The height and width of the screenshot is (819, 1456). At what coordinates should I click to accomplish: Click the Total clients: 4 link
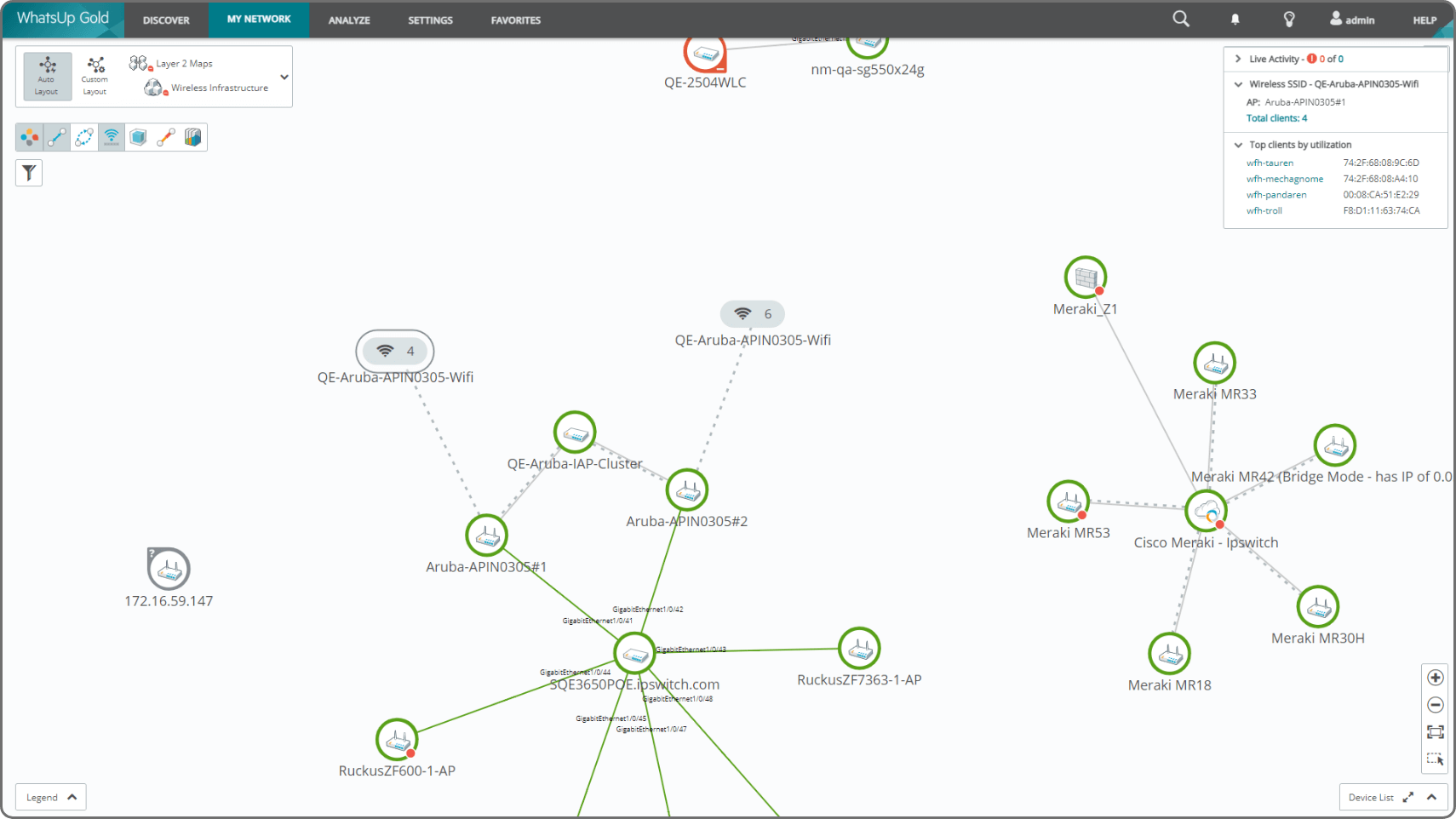[x=1275, y=117]
